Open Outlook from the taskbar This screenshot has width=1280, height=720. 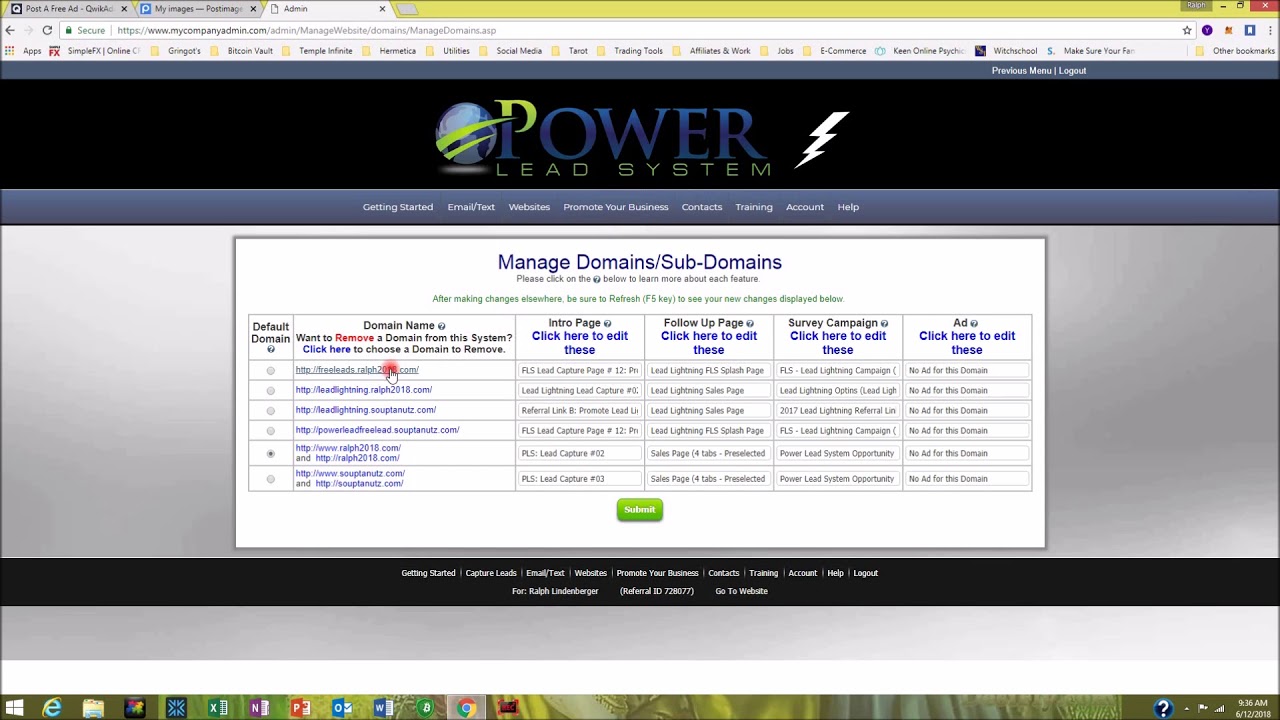tap(342, 708)
